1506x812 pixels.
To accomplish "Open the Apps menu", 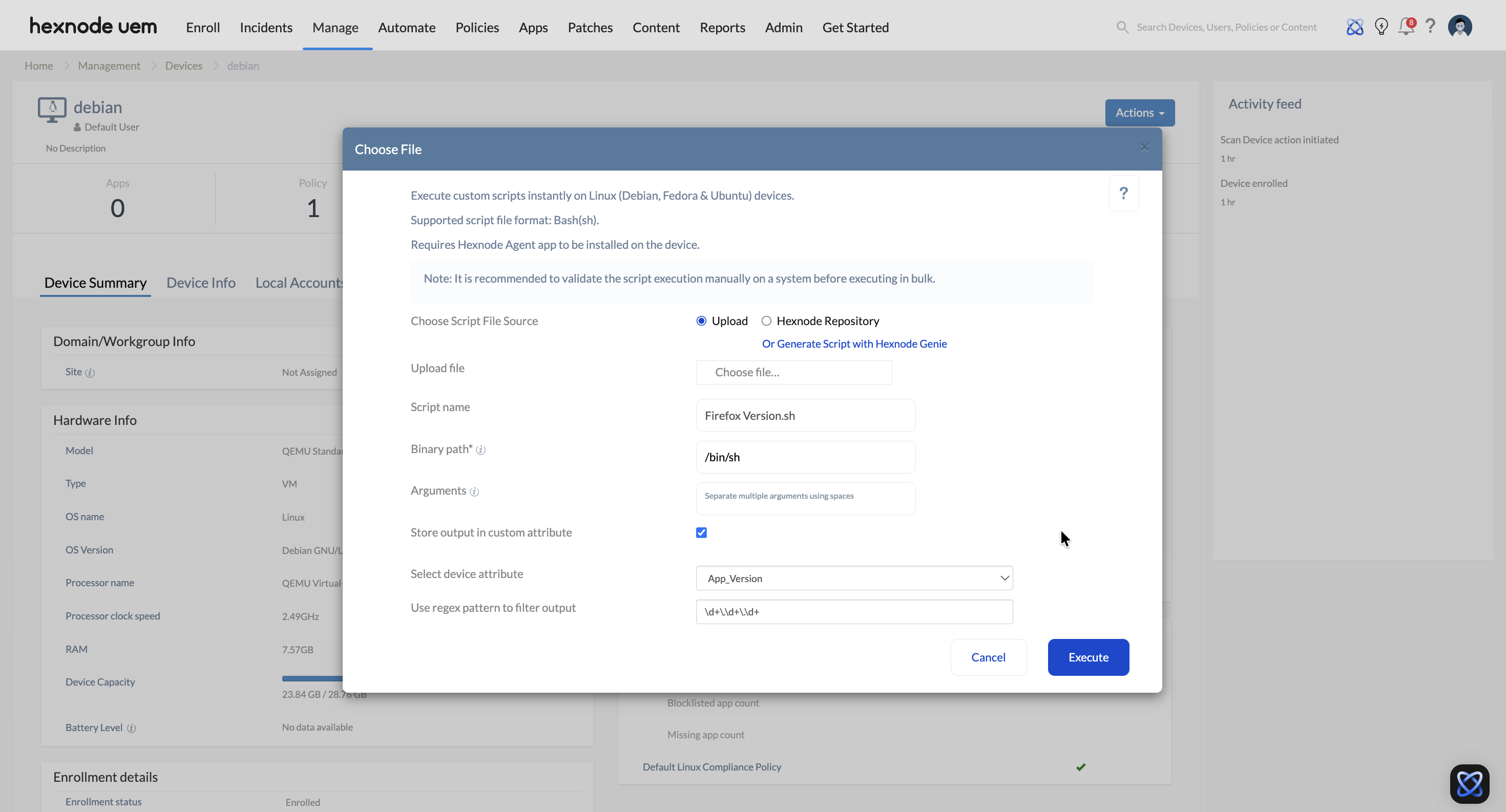I will point(533,27).
